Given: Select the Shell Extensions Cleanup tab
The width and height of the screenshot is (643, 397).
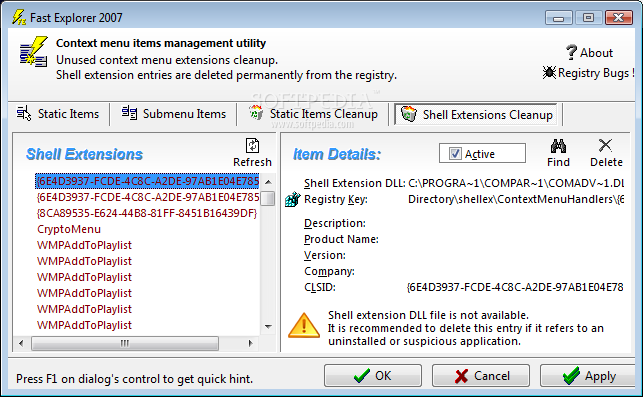Looking at the screenshot, I should click(x=477, y=114).
